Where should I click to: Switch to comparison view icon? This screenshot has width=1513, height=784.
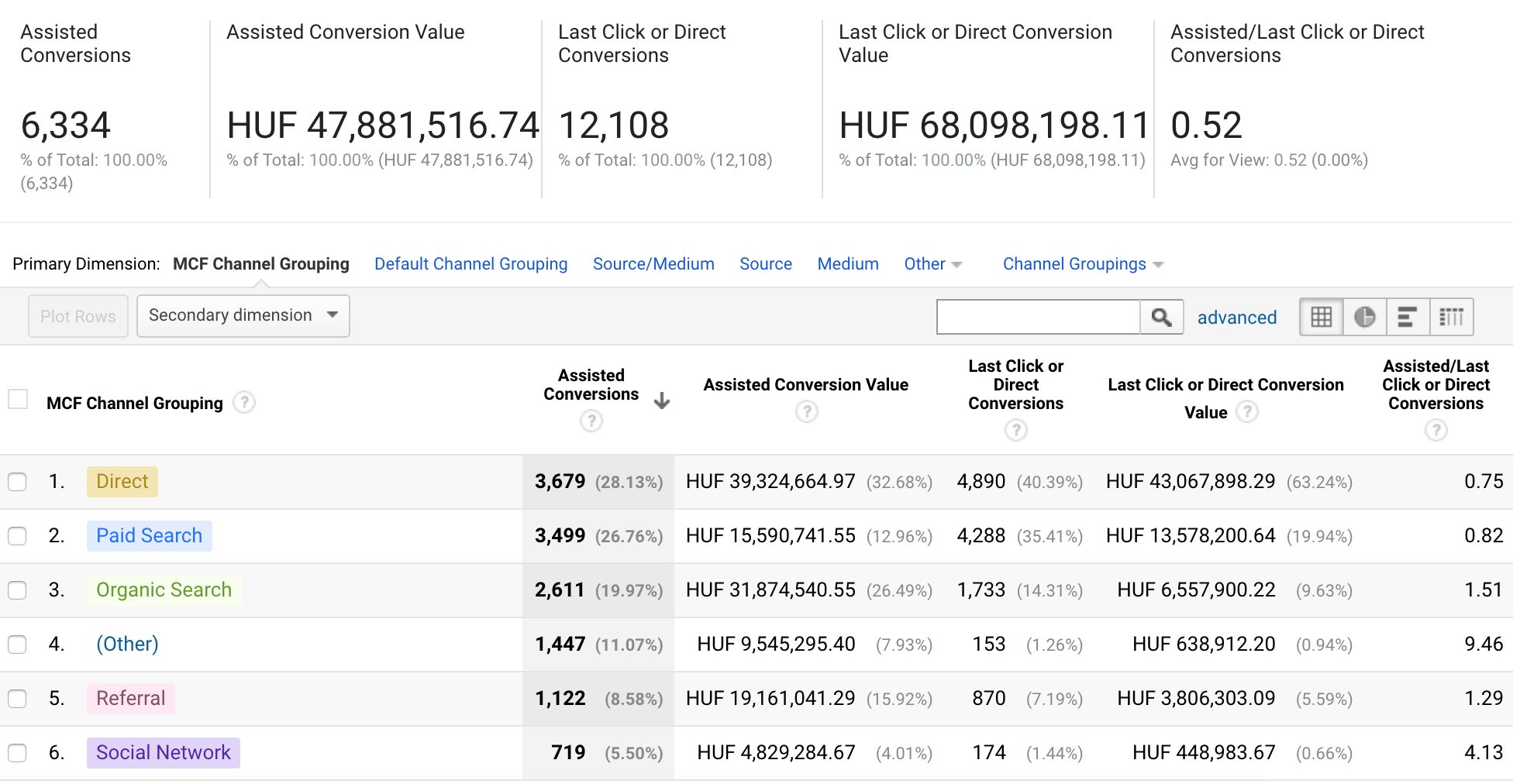(x=1451, y=317)
